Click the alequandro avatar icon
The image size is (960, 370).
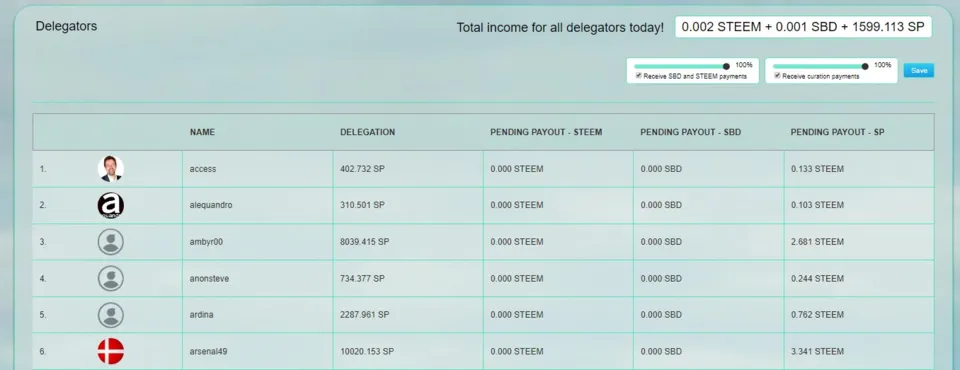(111, 205)
